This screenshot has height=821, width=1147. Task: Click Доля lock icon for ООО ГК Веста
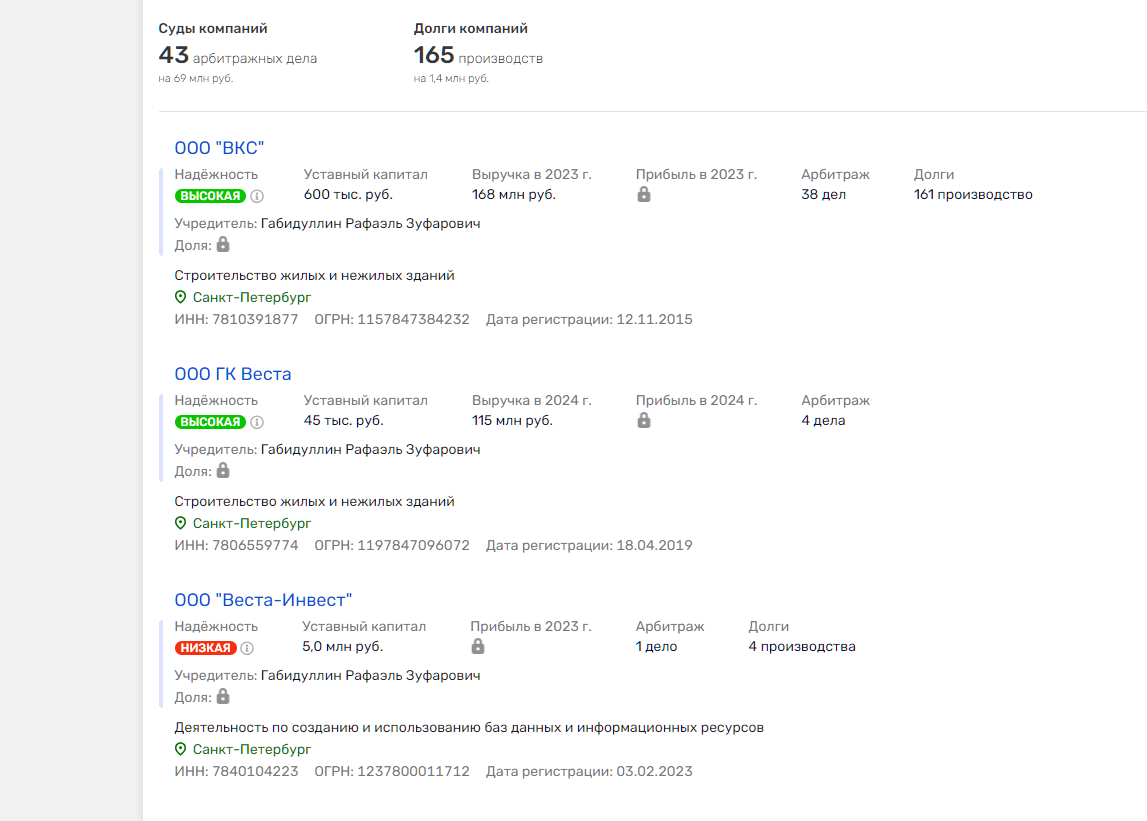click(223, 471)
